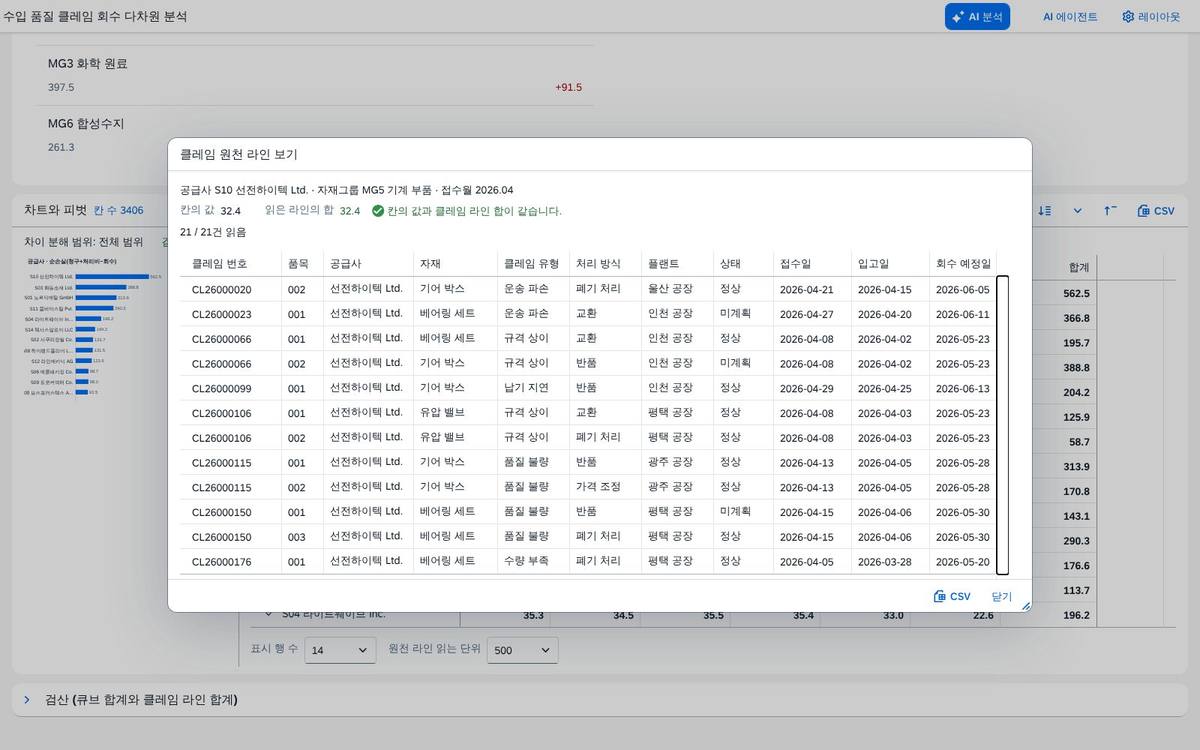Select claim number CL26000020
Screen dimensions: 1200x750
(222, 290)
